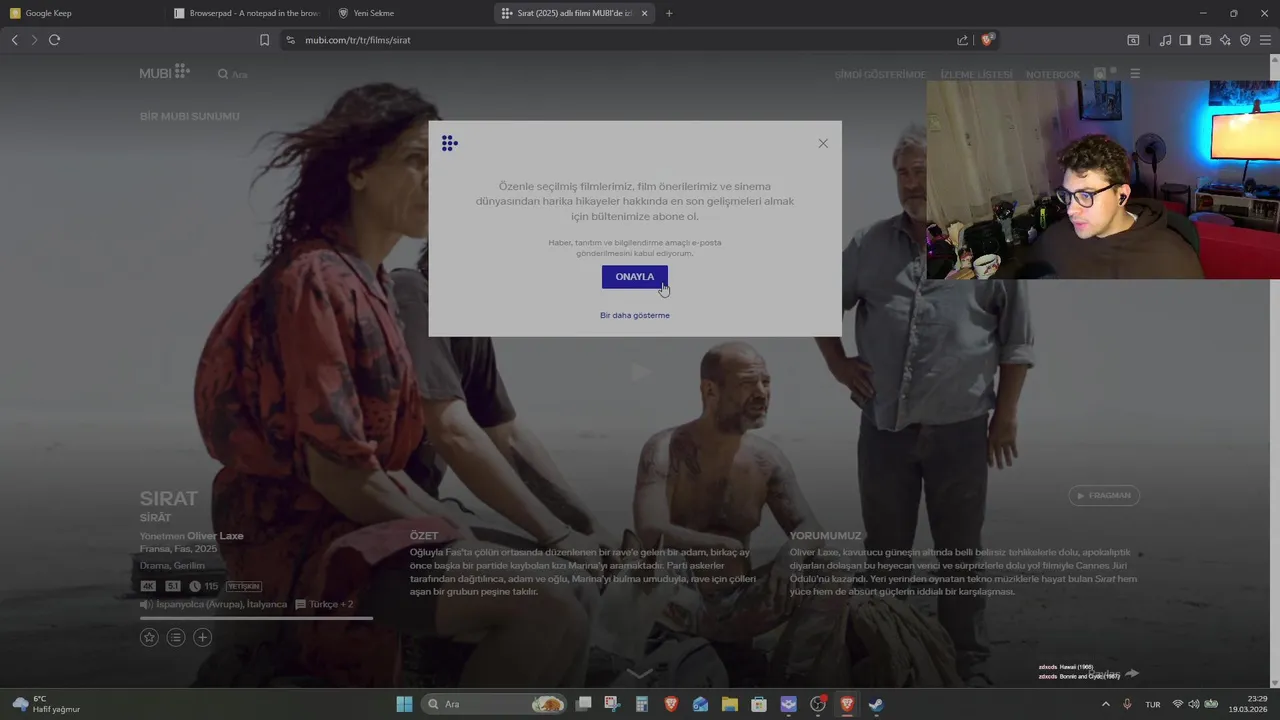This screenshot has height=720, width=1280.
Task: Click the microphone tray icon
Action: tap(1127, 704)
